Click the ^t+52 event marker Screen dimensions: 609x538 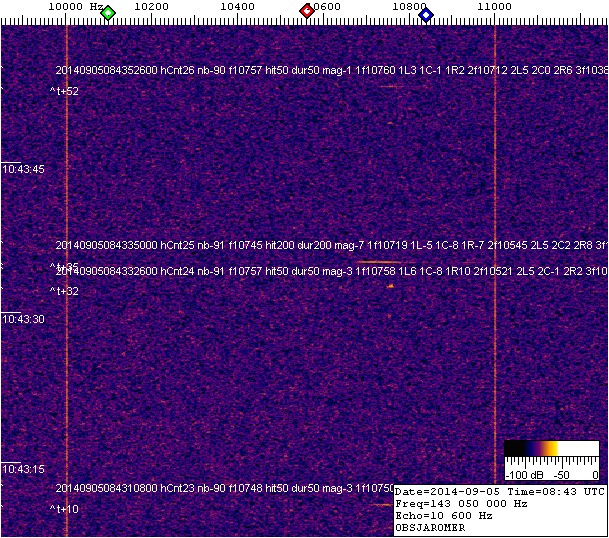[x=64, y=92]
